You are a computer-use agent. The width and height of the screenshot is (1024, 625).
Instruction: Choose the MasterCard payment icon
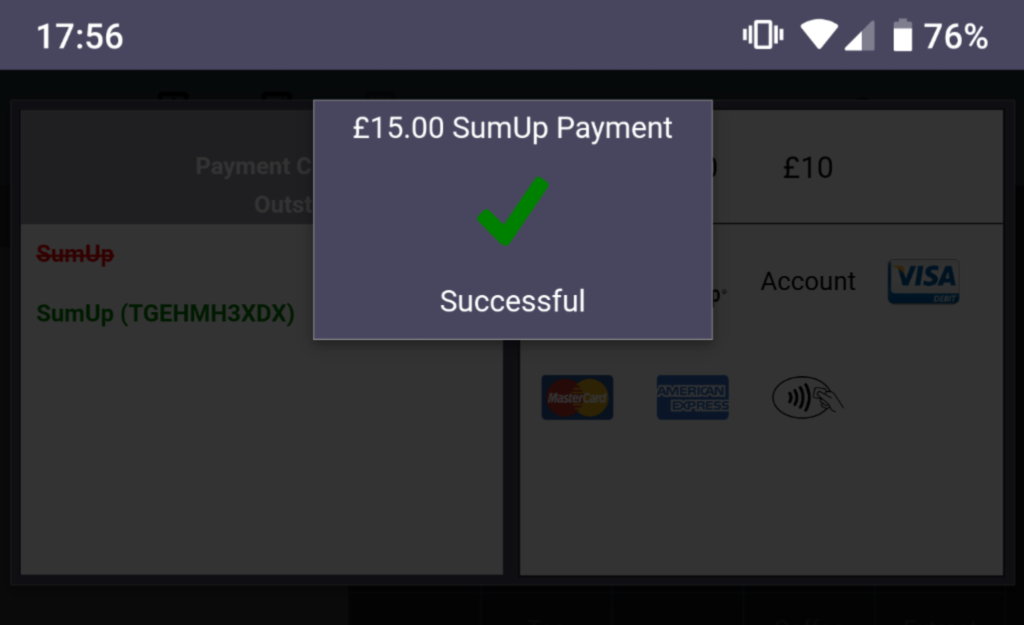pyautogui.click(x=577, y=397)
